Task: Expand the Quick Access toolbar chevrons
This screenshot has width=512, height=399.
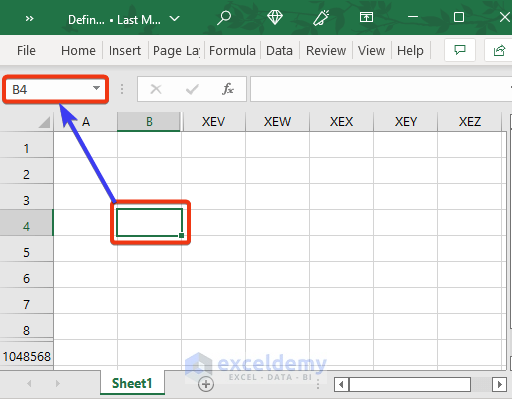Action: tap(29, 19)
